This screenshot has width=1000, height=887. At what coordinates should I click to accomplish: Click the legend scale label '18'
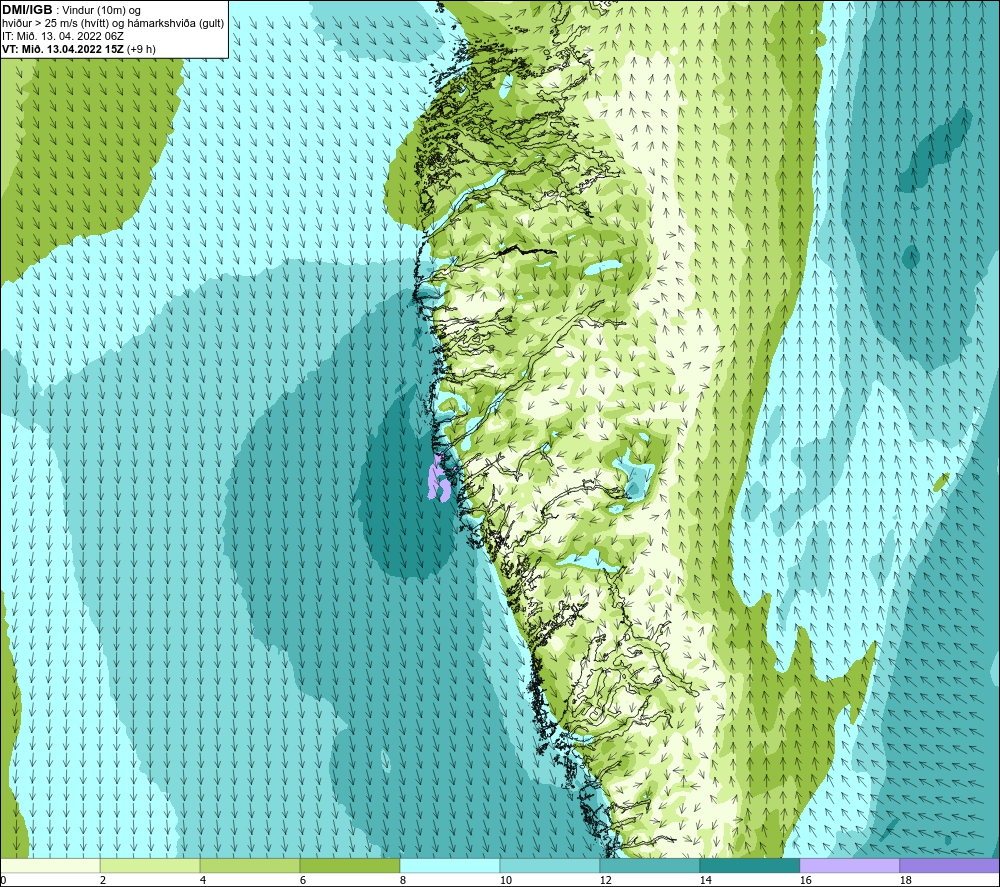905,880
